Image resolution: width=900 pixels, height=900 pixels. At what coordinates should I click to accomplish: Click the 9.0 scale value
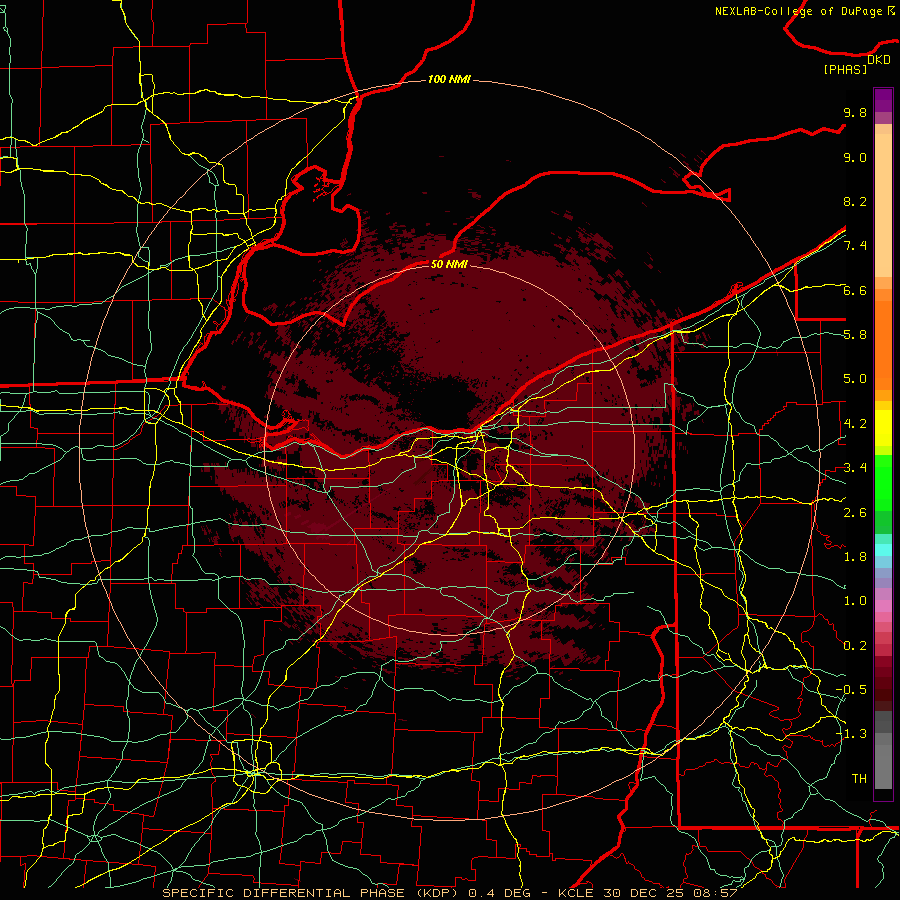pyautogui.click(x=855, y=157)
